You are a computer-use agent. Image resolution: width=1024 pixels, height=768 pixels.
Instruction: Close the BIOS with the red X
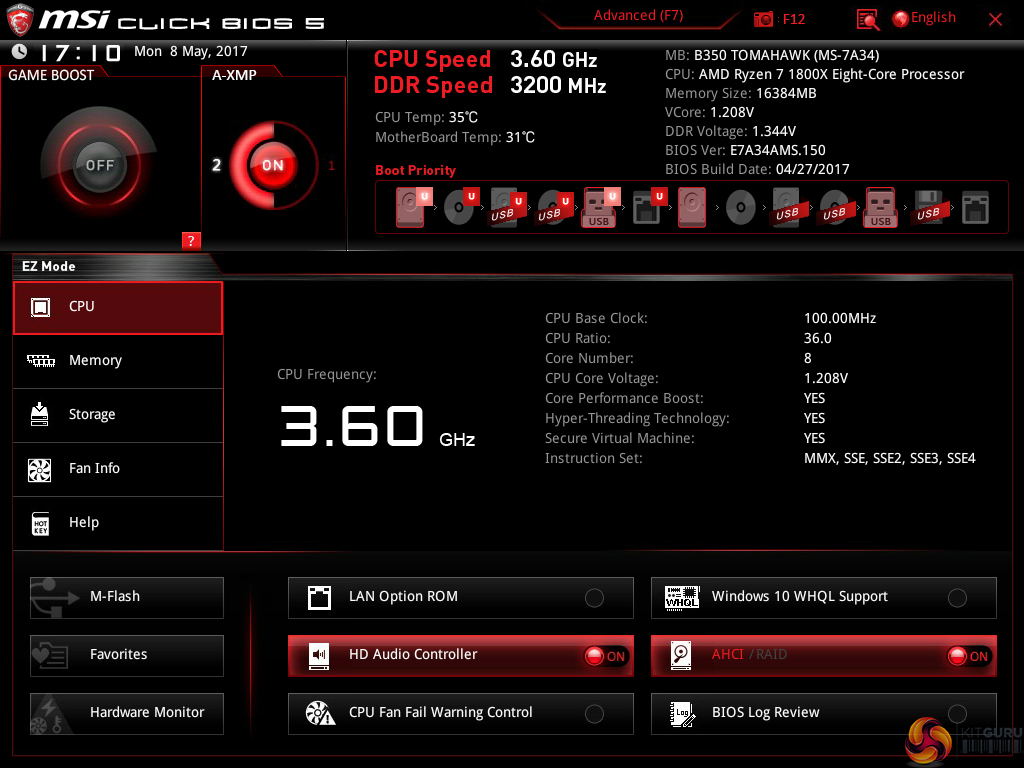[x=995, y=20]
